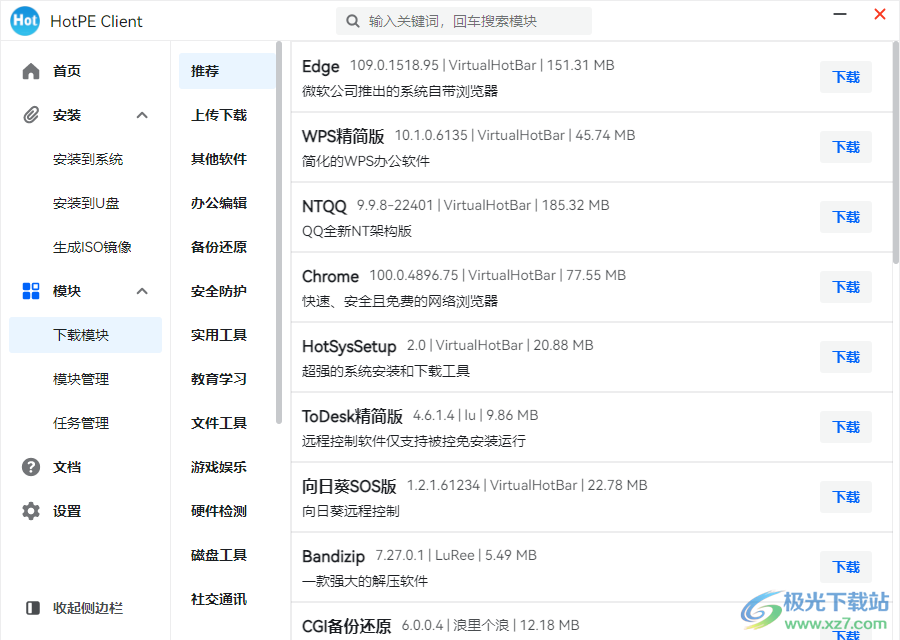The image size is (900, 640).
Task: Download the NTQQ module
Action: click(x=845, y=217)
